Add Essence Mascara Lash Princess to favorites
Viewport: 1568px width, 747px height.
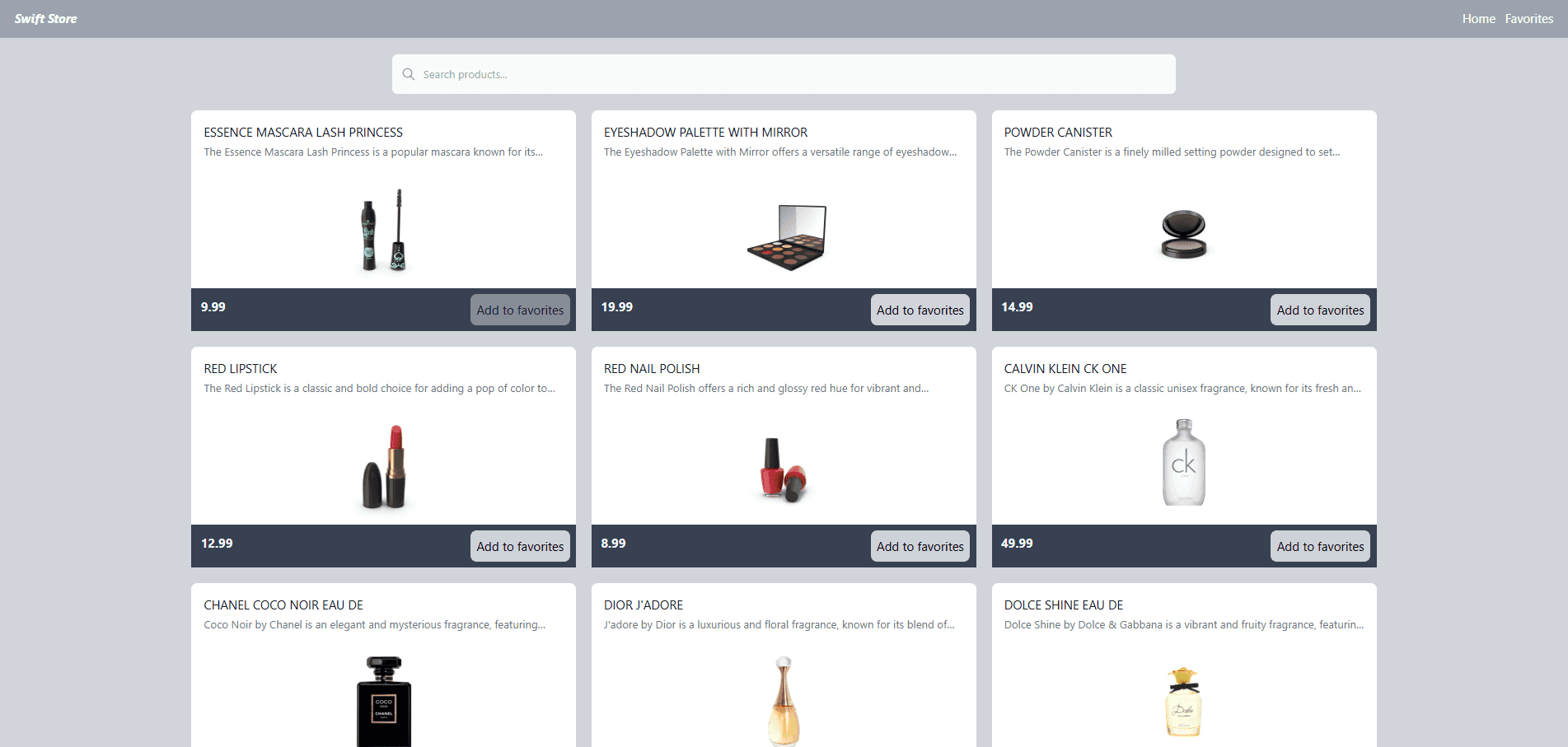tap(520, 310)
